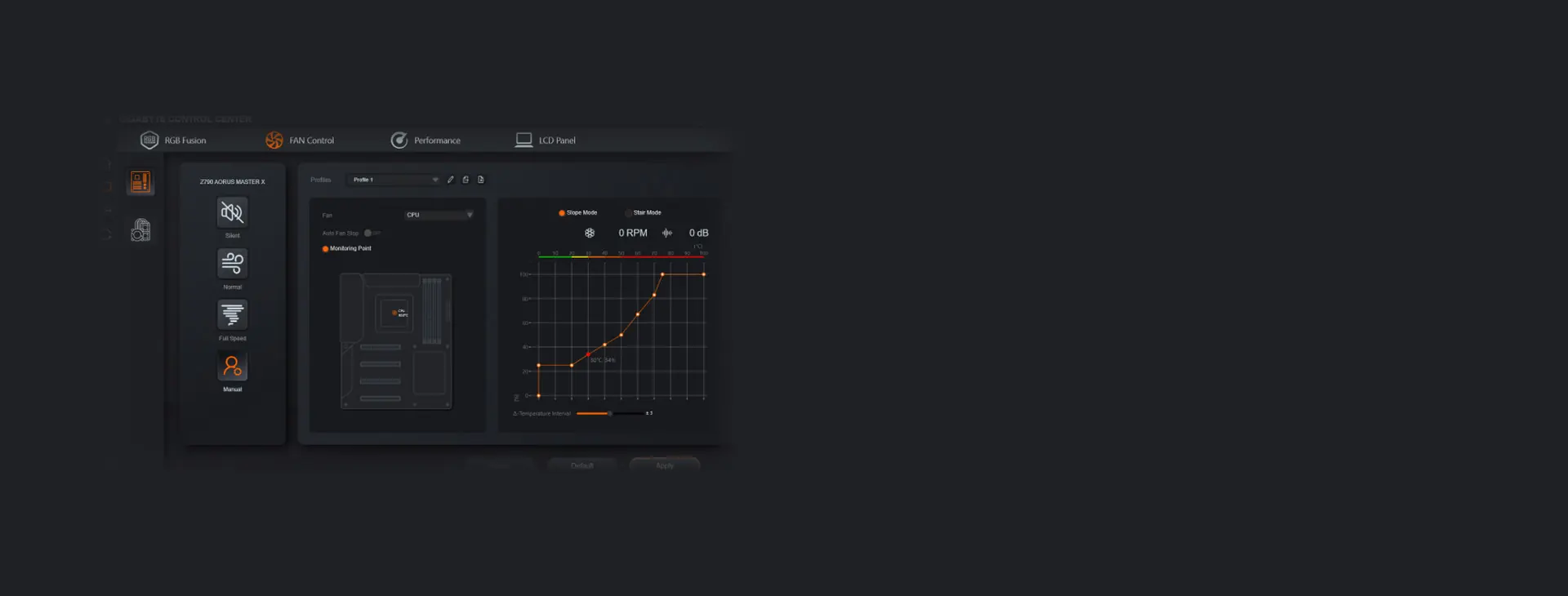Choose the Normal fan preset icon

pyautogui.click(x=232, y=264)
